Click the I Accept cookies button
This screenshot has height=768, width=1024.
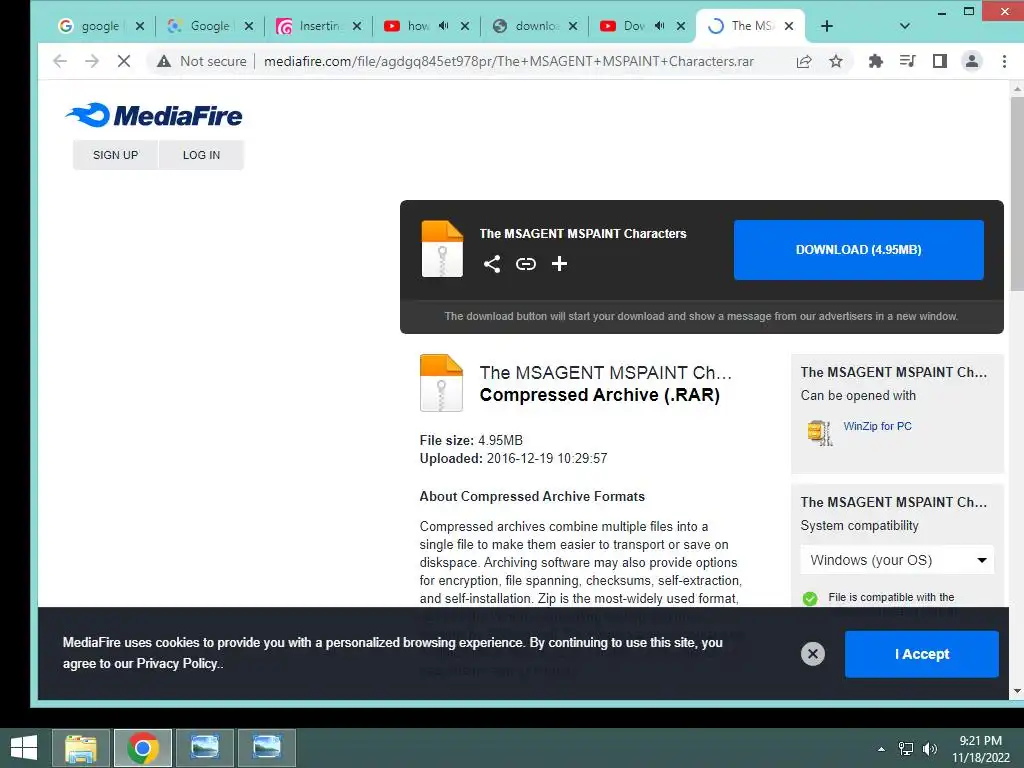921,654
